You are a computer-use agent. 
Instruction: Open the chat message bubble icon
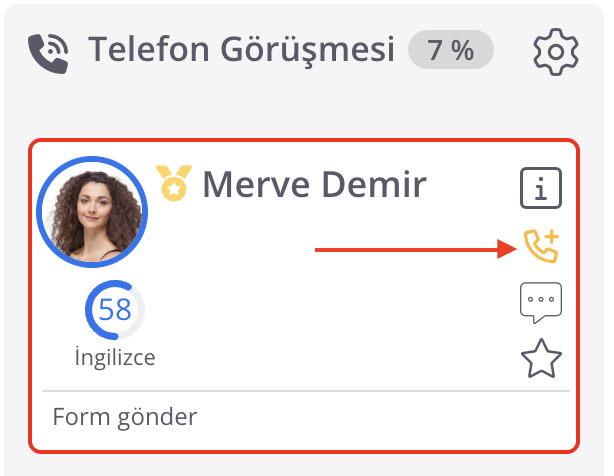[541, 303]
